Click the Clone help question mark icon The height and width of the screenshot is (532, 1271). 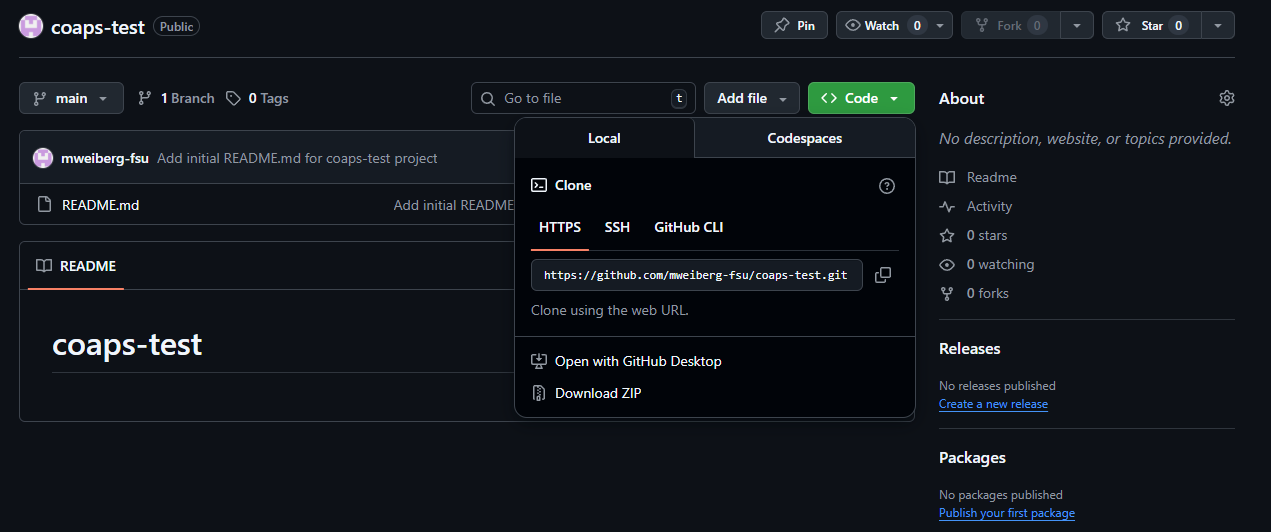886,186
